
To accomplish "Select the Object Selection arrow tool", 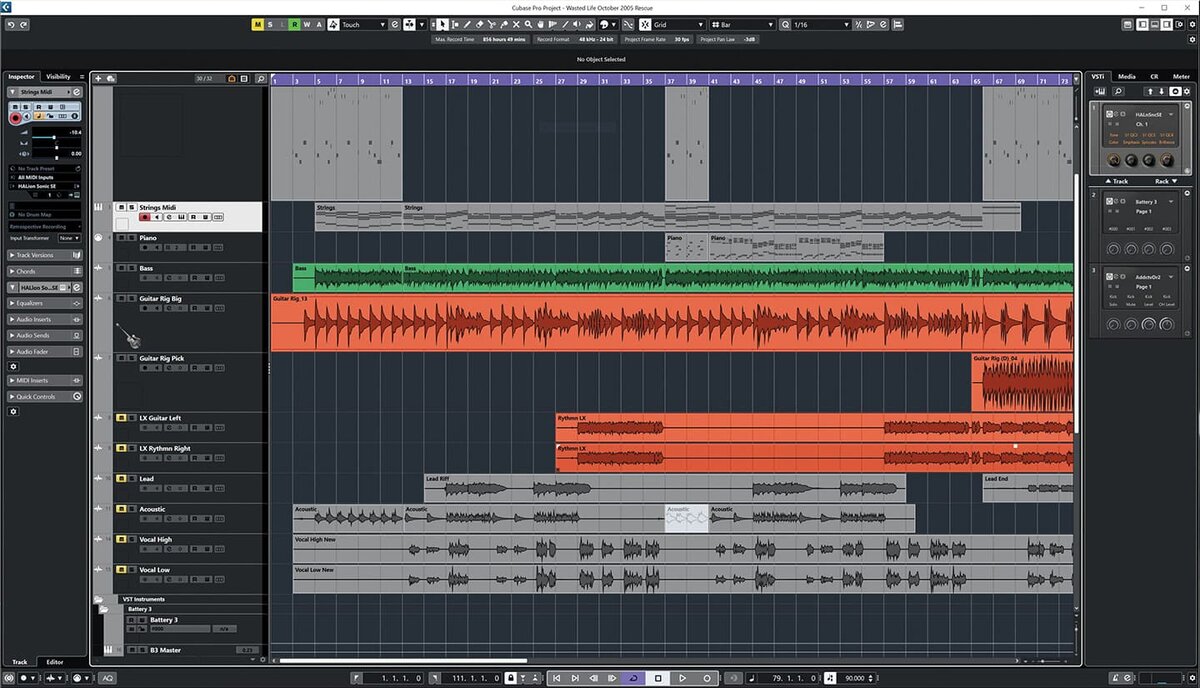I will coord(442,24).
